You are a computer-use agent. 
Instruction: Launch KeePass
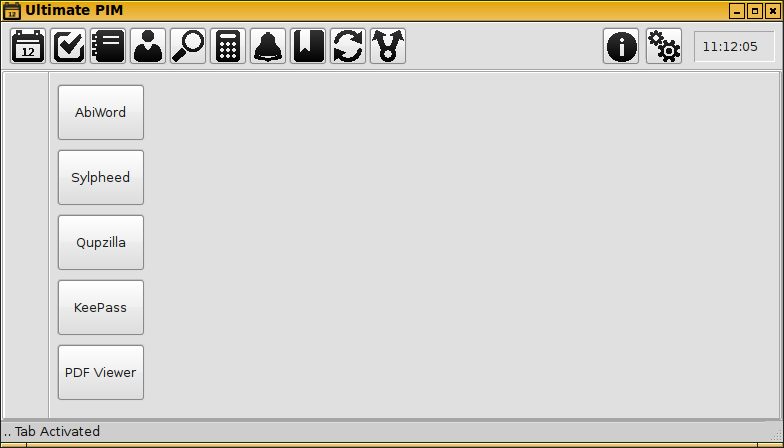(101, 308)
